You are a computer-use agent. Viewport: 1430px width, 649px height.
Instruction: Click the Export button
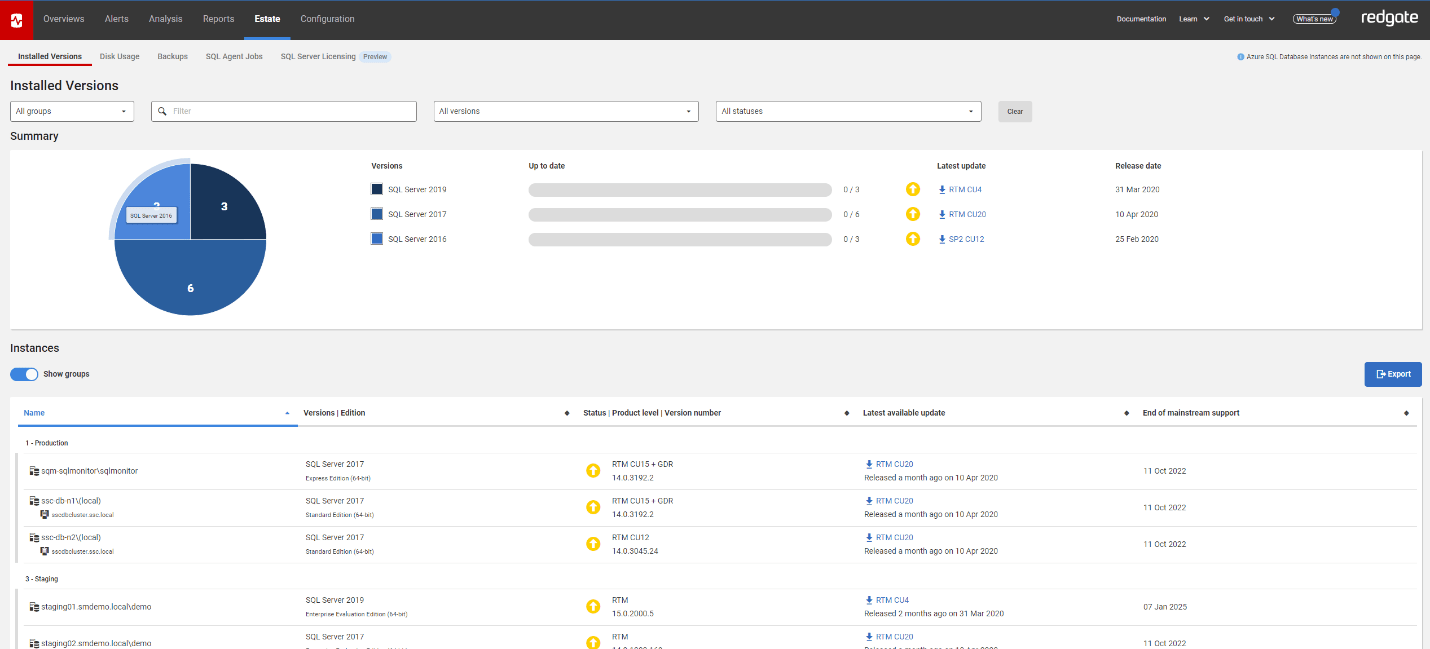tap(1393, 374)
